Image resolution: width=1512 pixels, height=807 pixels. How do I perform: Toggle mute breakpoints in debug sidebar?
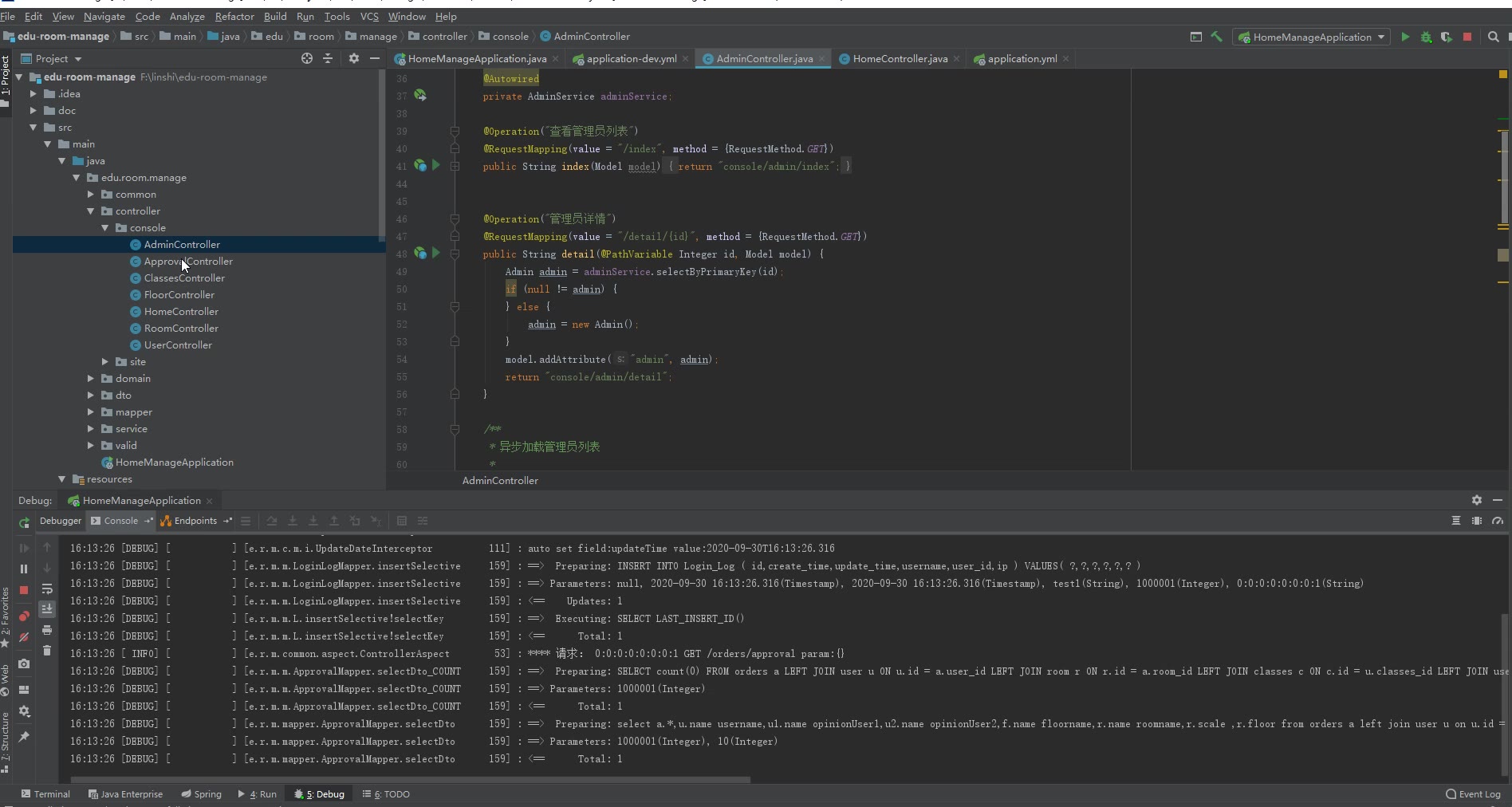click(x=24, y=637)
